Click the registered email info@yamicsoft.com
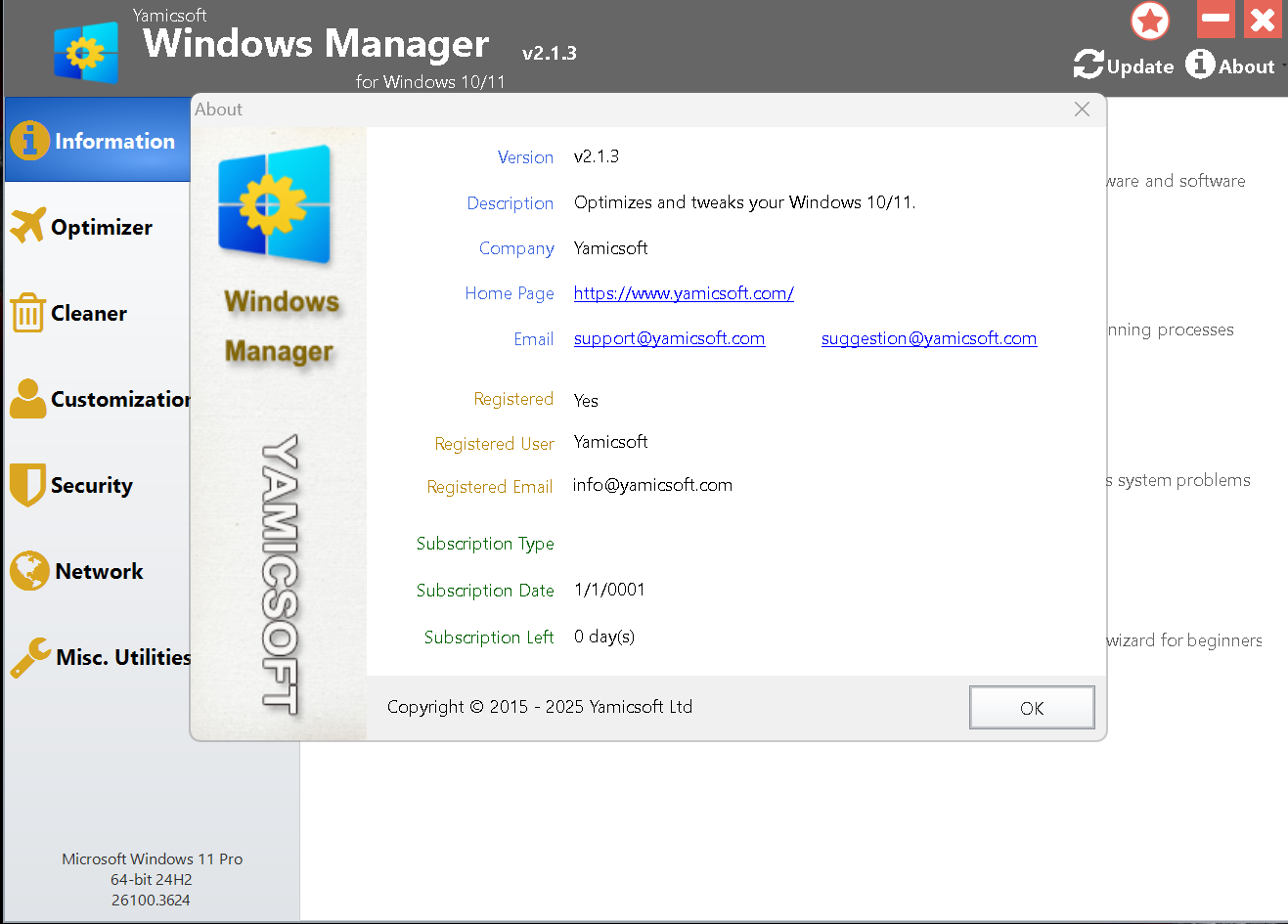 [x=652, y=485]
